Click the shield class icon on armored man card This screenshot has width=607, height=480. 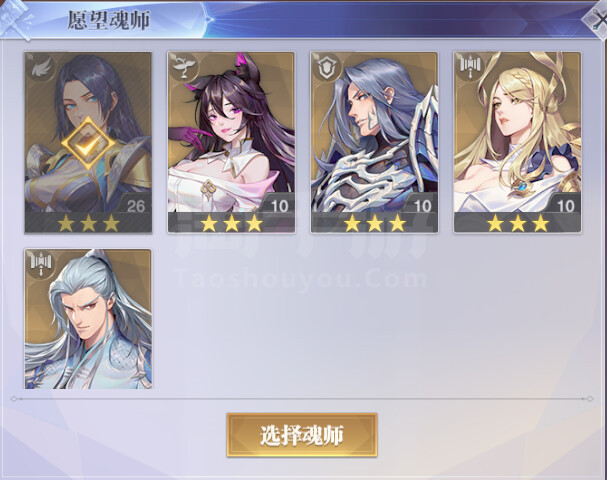(327, 68)
